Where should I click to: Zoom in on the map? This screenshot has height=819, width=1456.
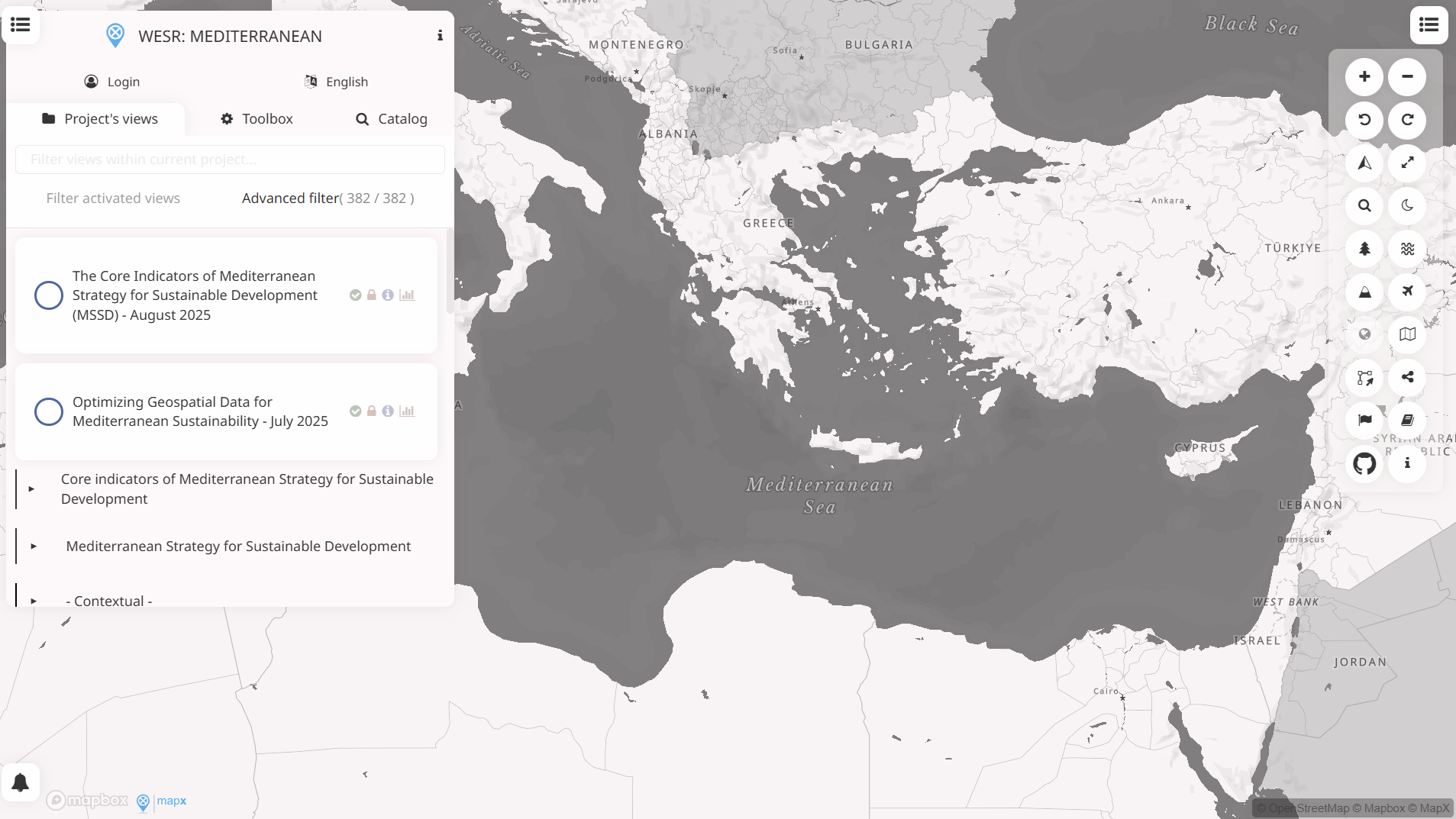click(1364, 76)
